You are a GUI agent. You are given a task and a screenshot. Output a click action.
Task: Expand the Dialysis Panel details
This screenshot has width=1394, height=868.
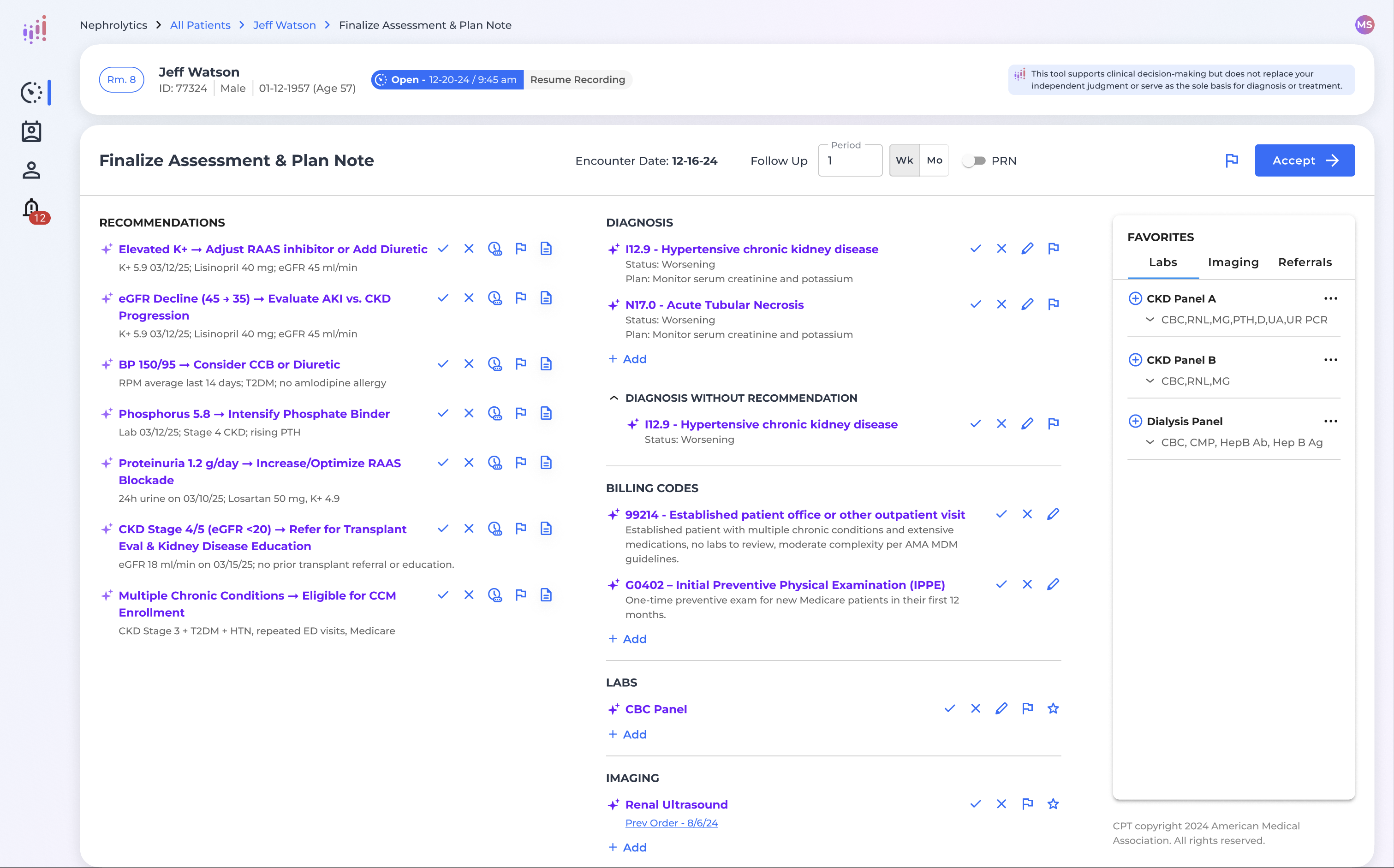pyautogui.click(x=1150, y=442)
